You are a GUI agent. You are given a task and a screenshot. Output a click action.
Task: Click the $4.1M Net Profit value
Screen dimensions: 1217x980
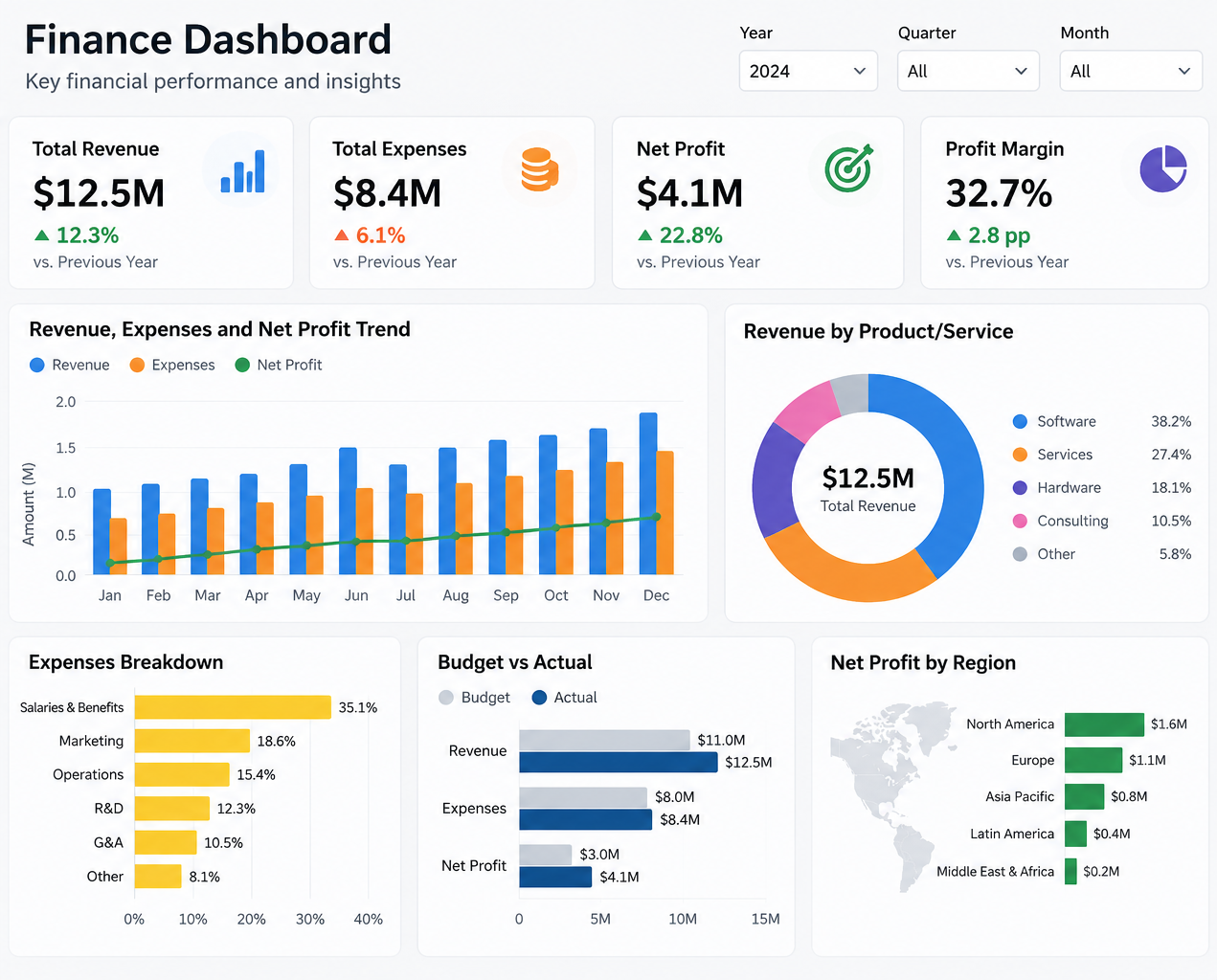point(690,193)
